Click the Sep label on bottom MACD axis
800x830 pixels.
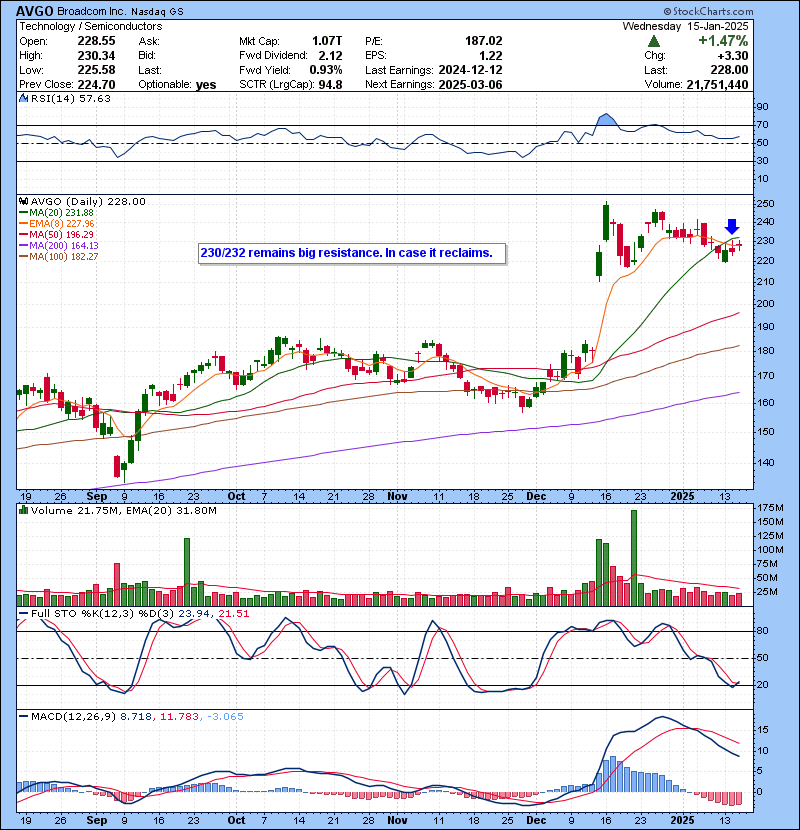coord(96,820)
